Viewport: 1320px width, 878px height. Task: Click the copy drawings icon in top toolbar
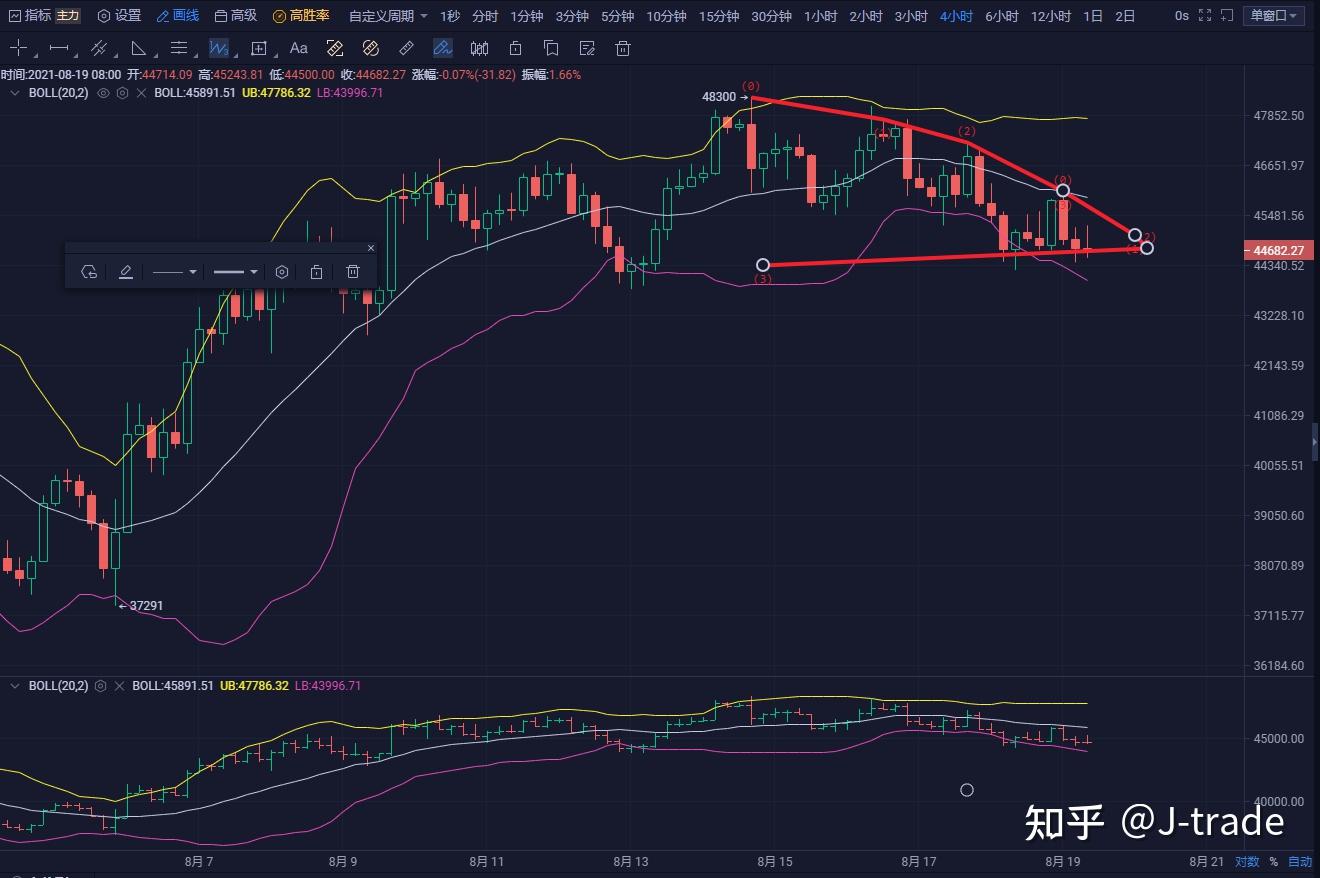tap(551, 48)
